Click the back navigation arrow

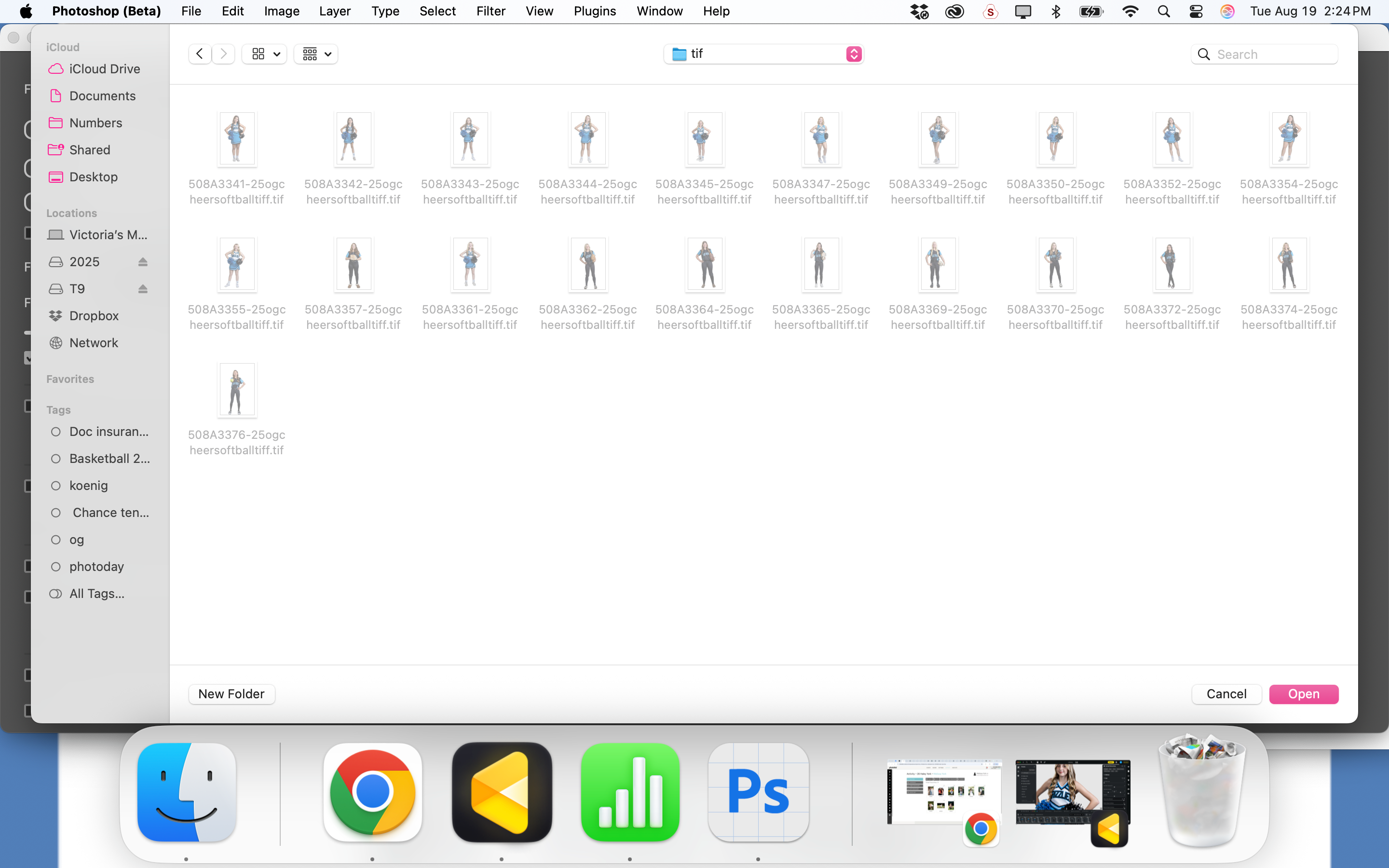199,54
